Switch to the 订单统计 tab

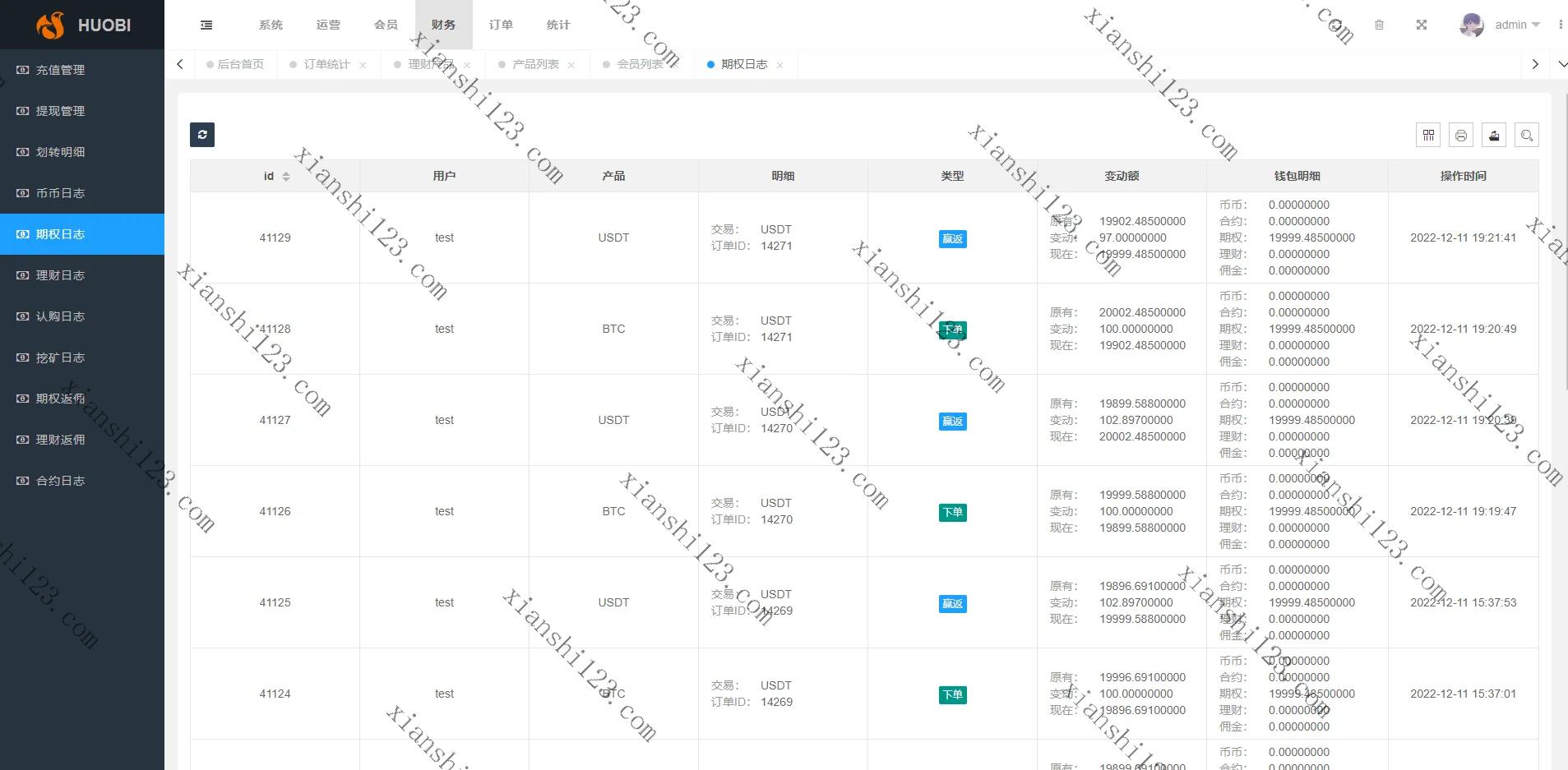point(326,64)
